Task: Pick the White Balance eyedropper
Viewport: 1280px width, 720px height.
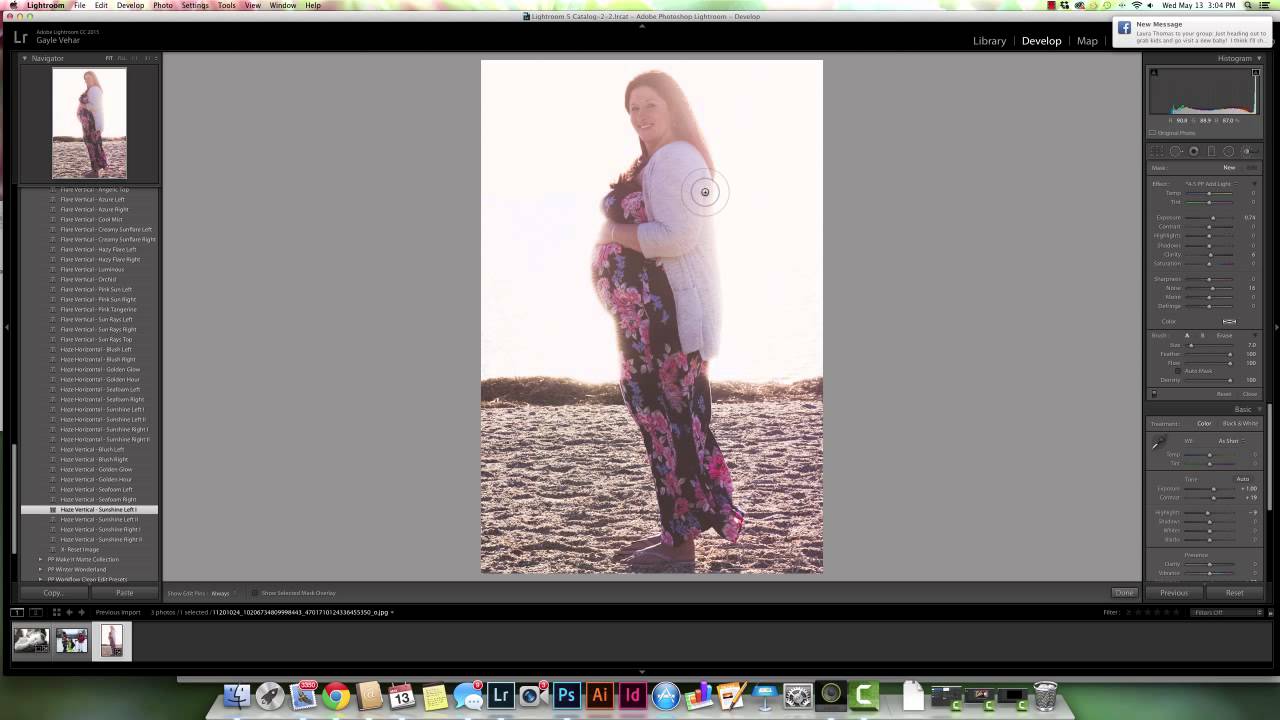Action: click(1159, 443)
